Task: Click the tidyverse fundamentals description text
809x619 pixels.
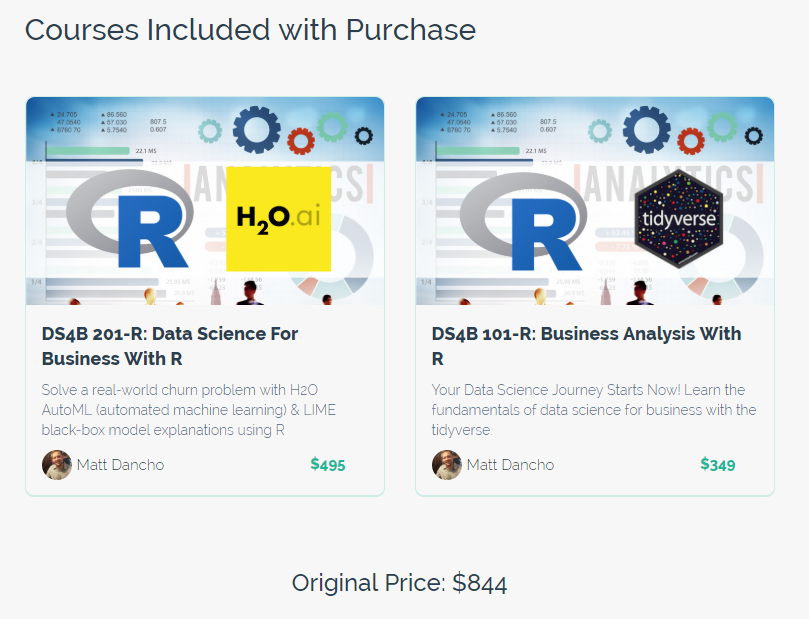Action: coord(594,410)
